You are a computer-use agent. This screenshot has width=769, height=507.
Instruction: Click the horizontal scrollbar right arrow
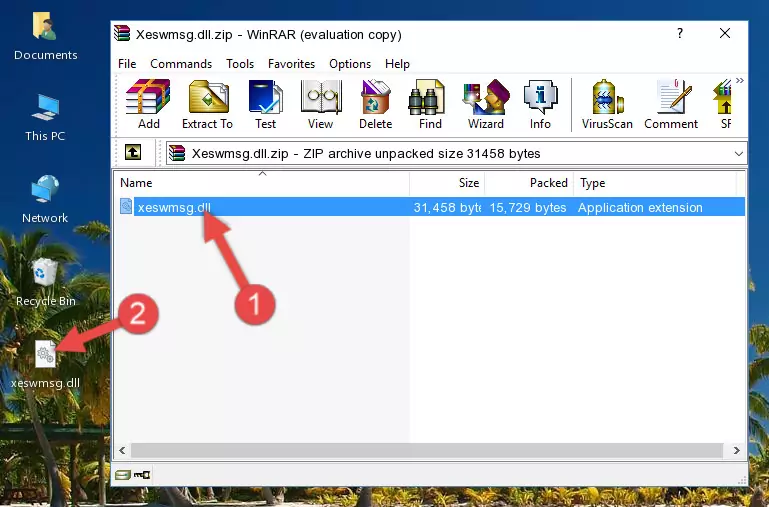[x=736, y=450]
